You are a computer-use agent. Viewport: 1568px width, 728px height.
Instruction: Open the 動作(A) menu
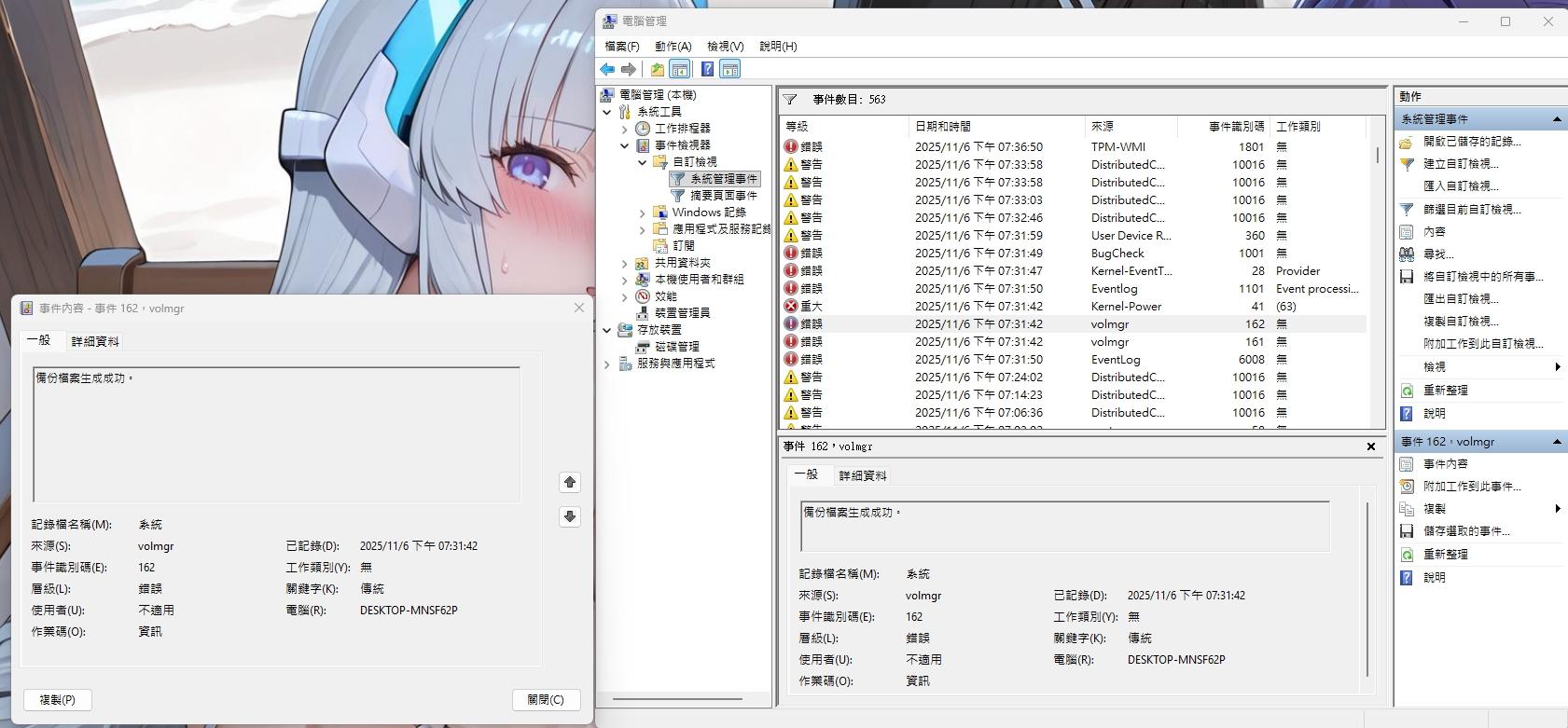click(673, 46)
